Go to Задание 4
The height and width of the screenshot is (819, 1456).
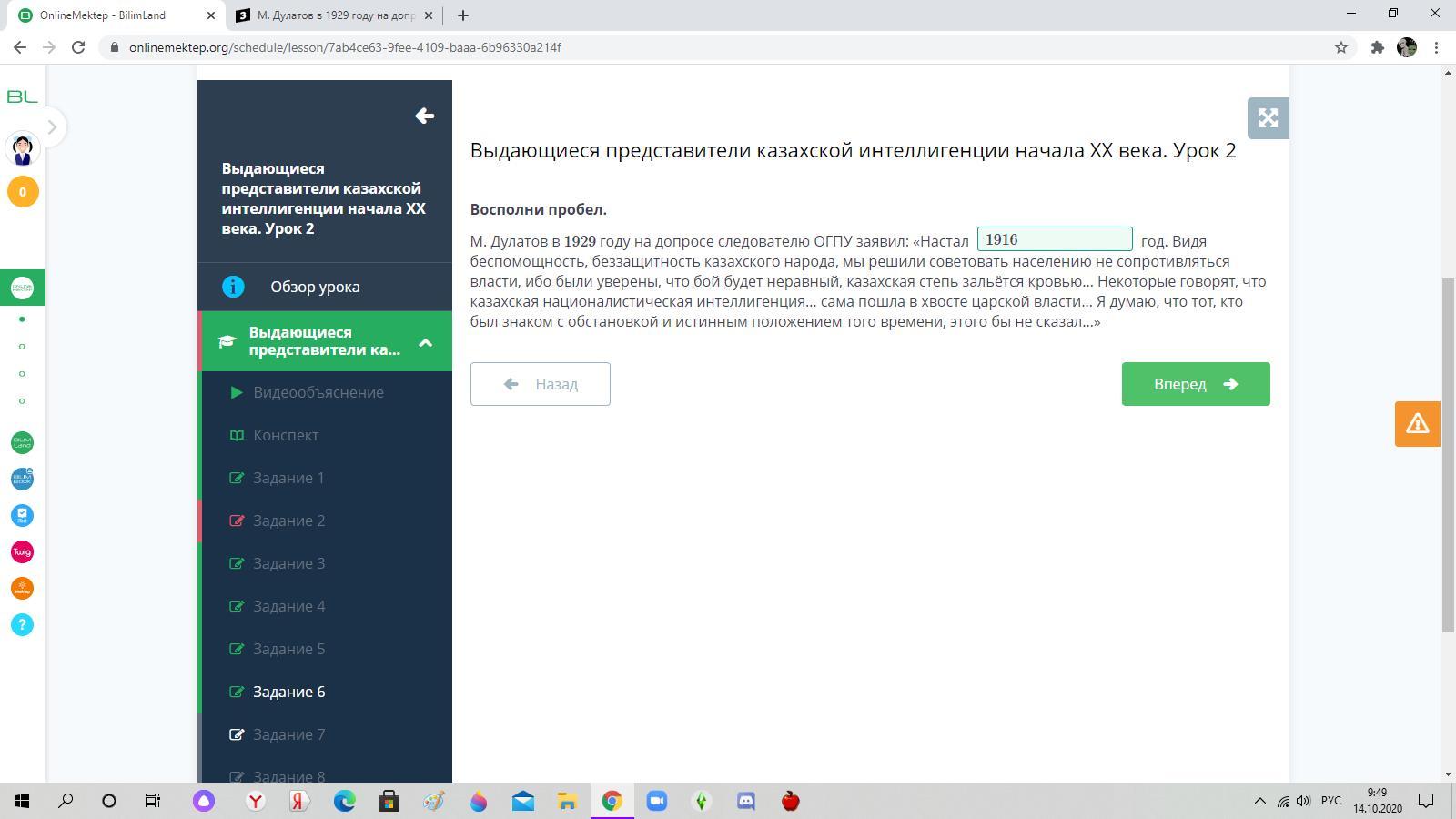coord(288,606)
